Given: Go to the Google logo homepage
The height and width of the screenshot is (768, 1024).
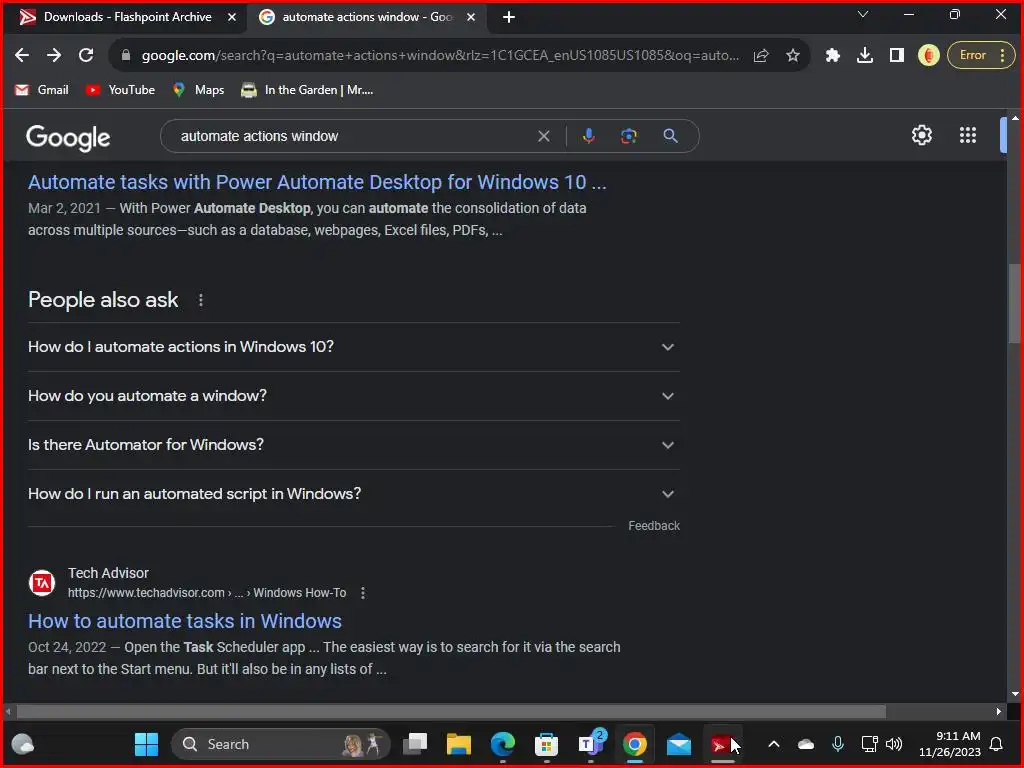Looking at the screenshot, I should [68, 137].
